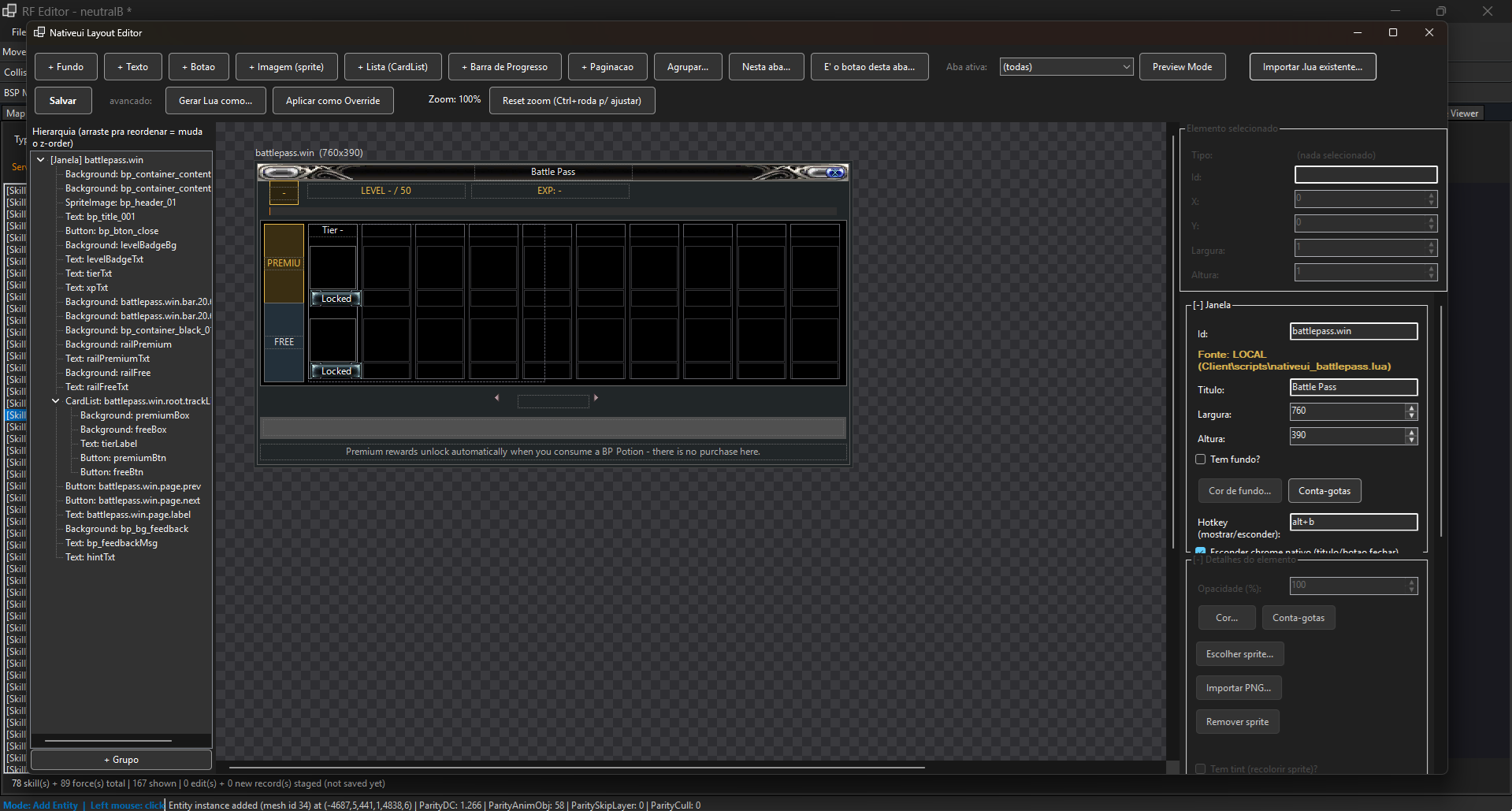Click the "Agrupar..." button

688,67
